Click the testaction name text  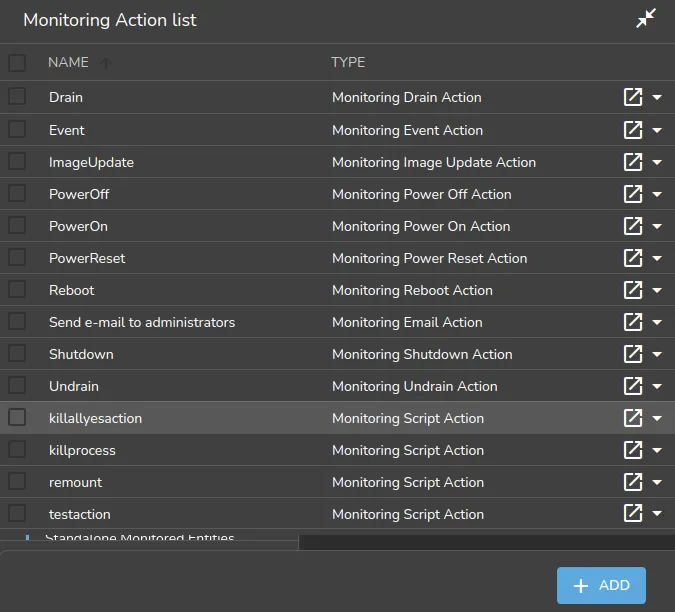(x=80, y=514)
